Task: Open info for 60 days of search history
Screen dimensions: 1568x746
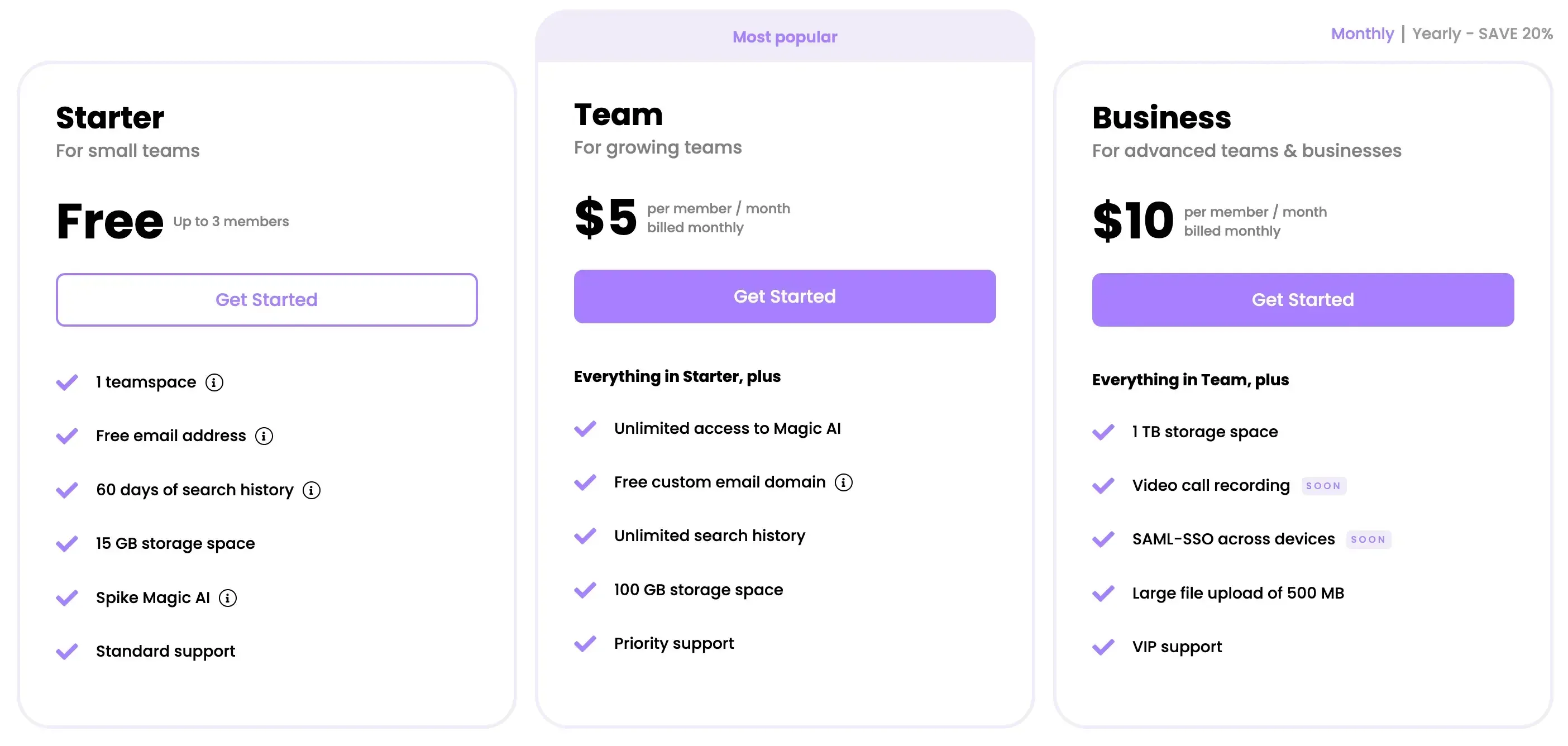Action: point(311,490)
